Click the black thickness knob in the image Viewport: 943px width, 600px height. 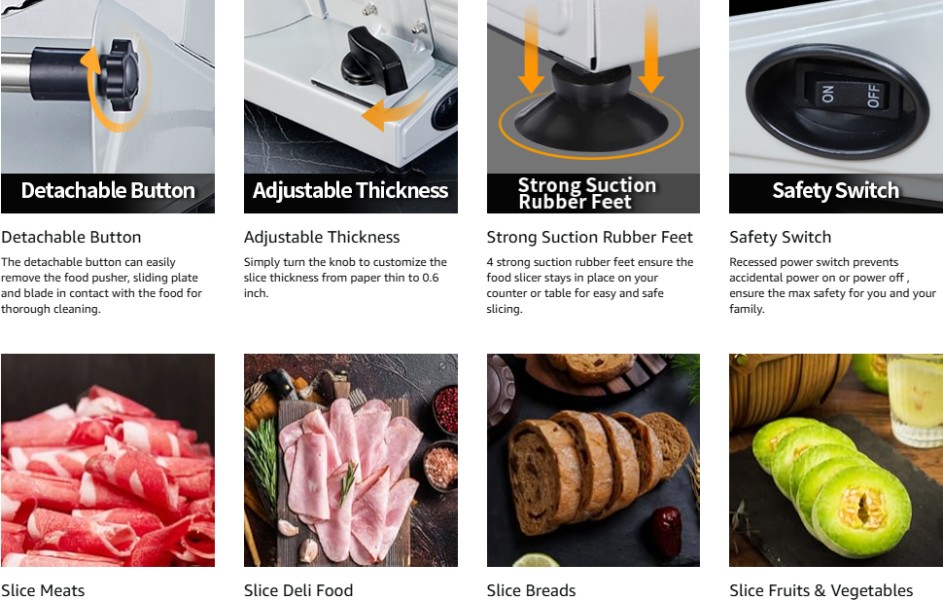pyautogui.click(x=375, y=61)
